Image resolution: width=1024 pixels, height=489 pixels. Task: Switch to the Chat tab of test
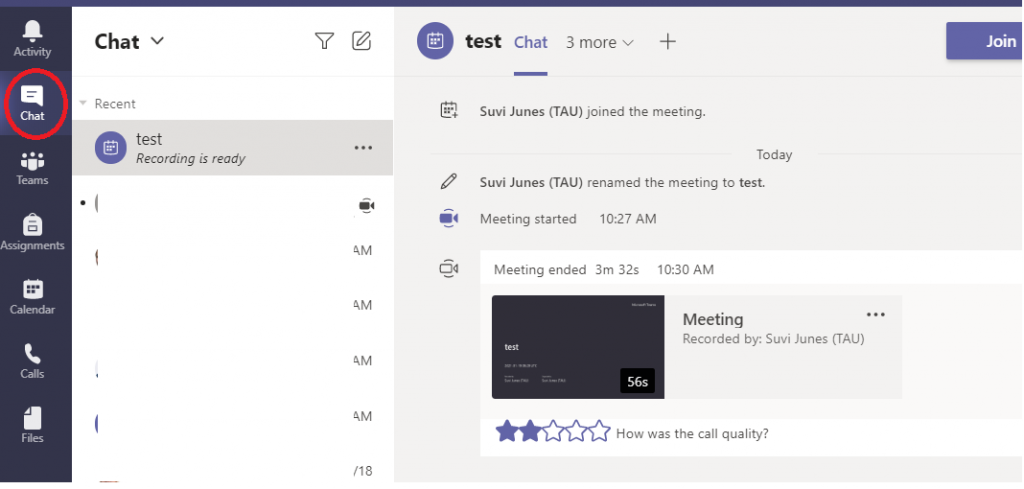pyautogui.click(x=530, y=42)
